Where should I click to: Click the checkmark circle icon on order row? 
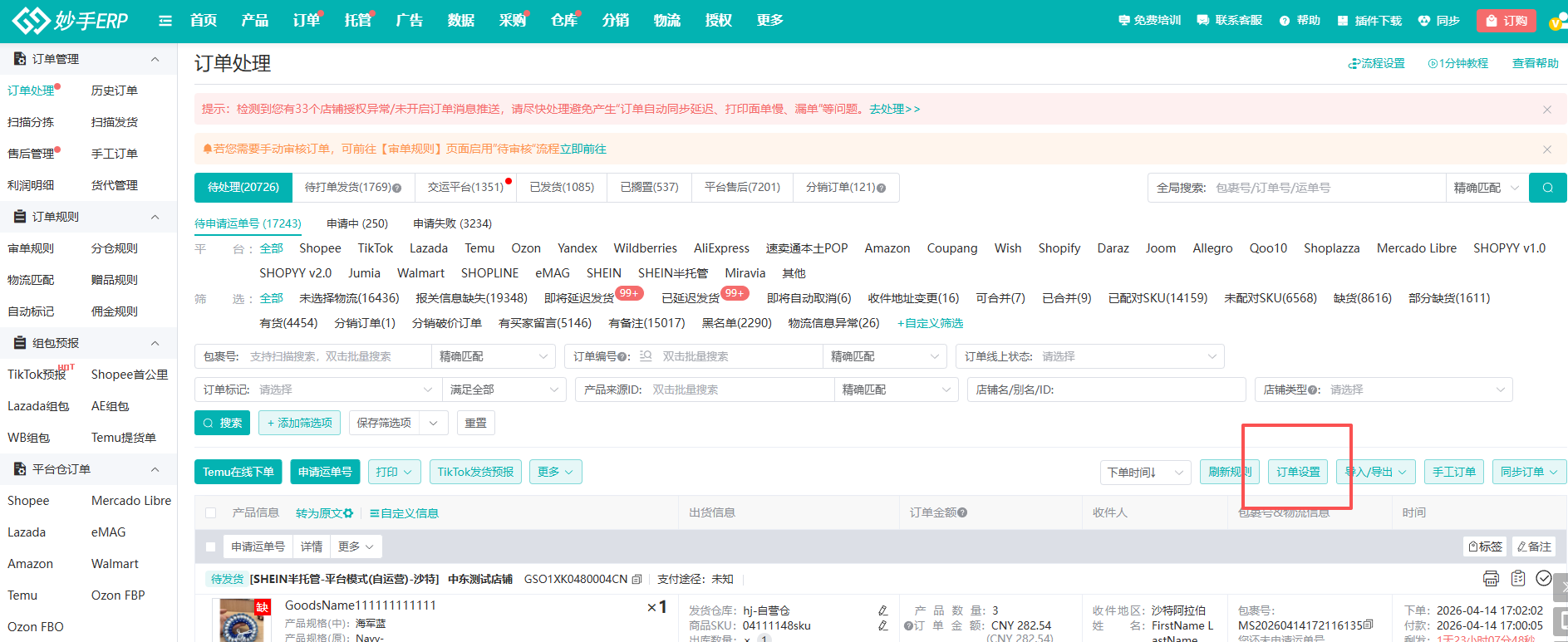click(1544, 578)
